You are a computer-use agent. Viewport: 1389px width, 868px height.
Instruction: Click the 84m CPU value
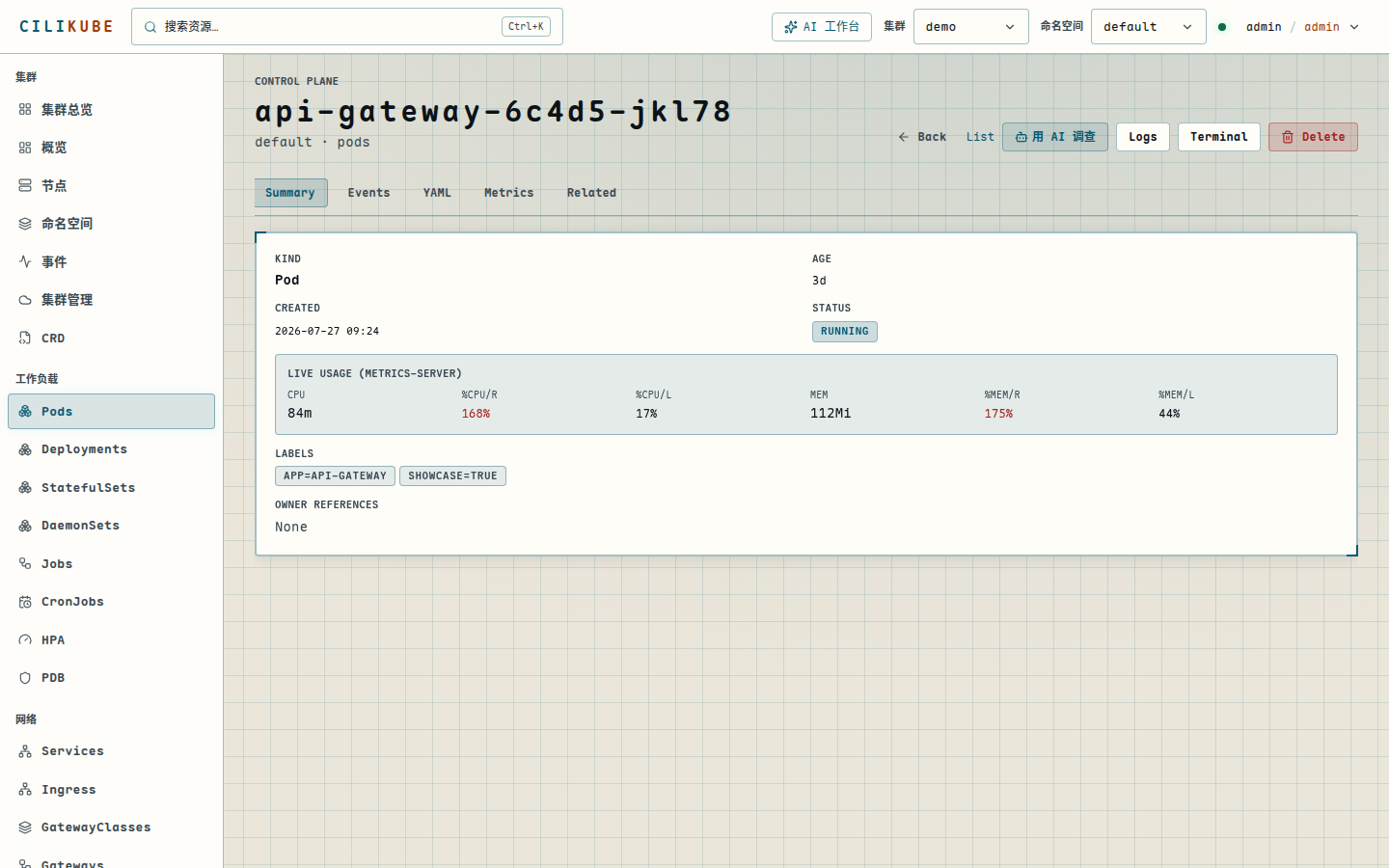tap(300, 414)
